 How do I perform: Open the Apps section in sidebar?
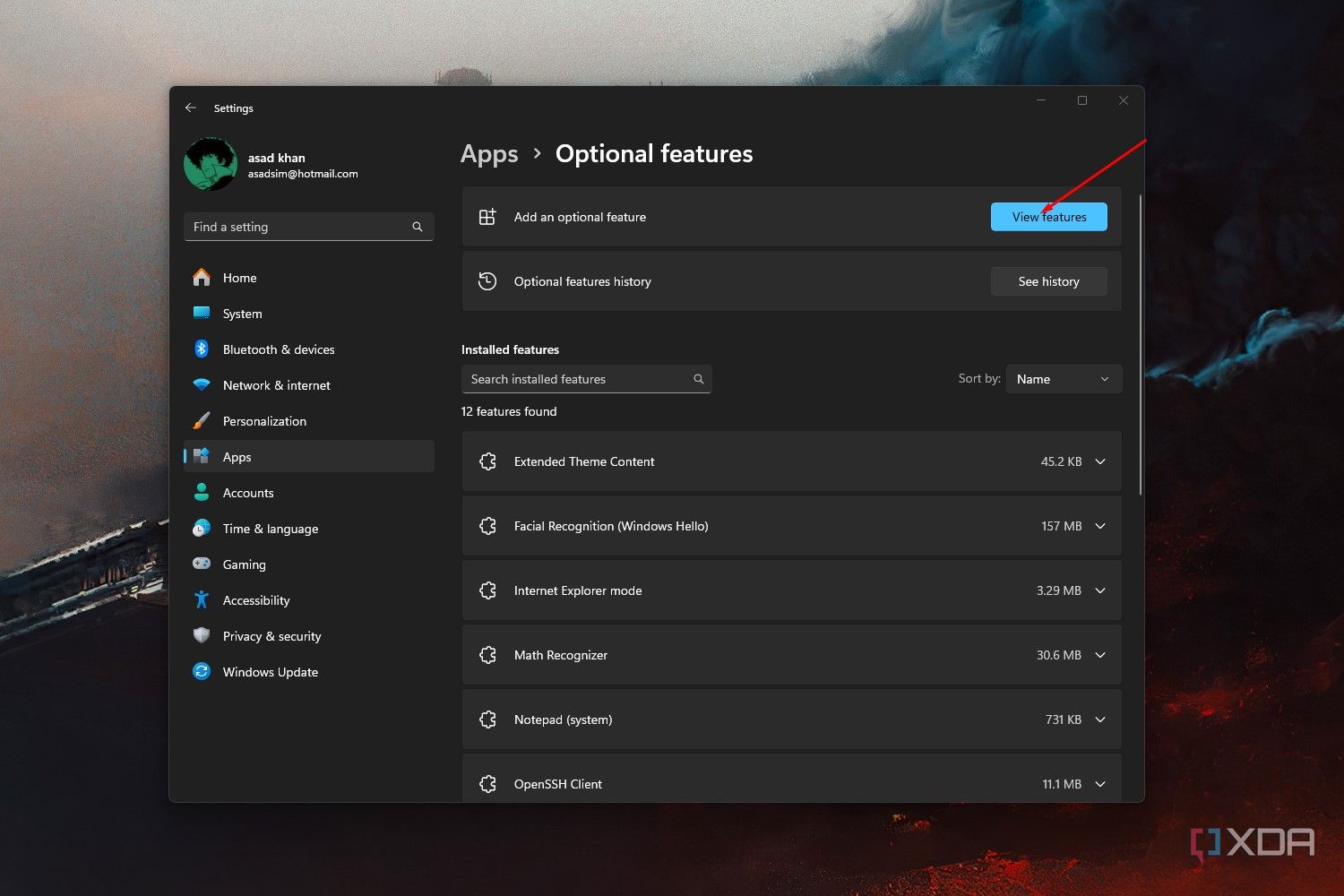(x=309, y=457)
